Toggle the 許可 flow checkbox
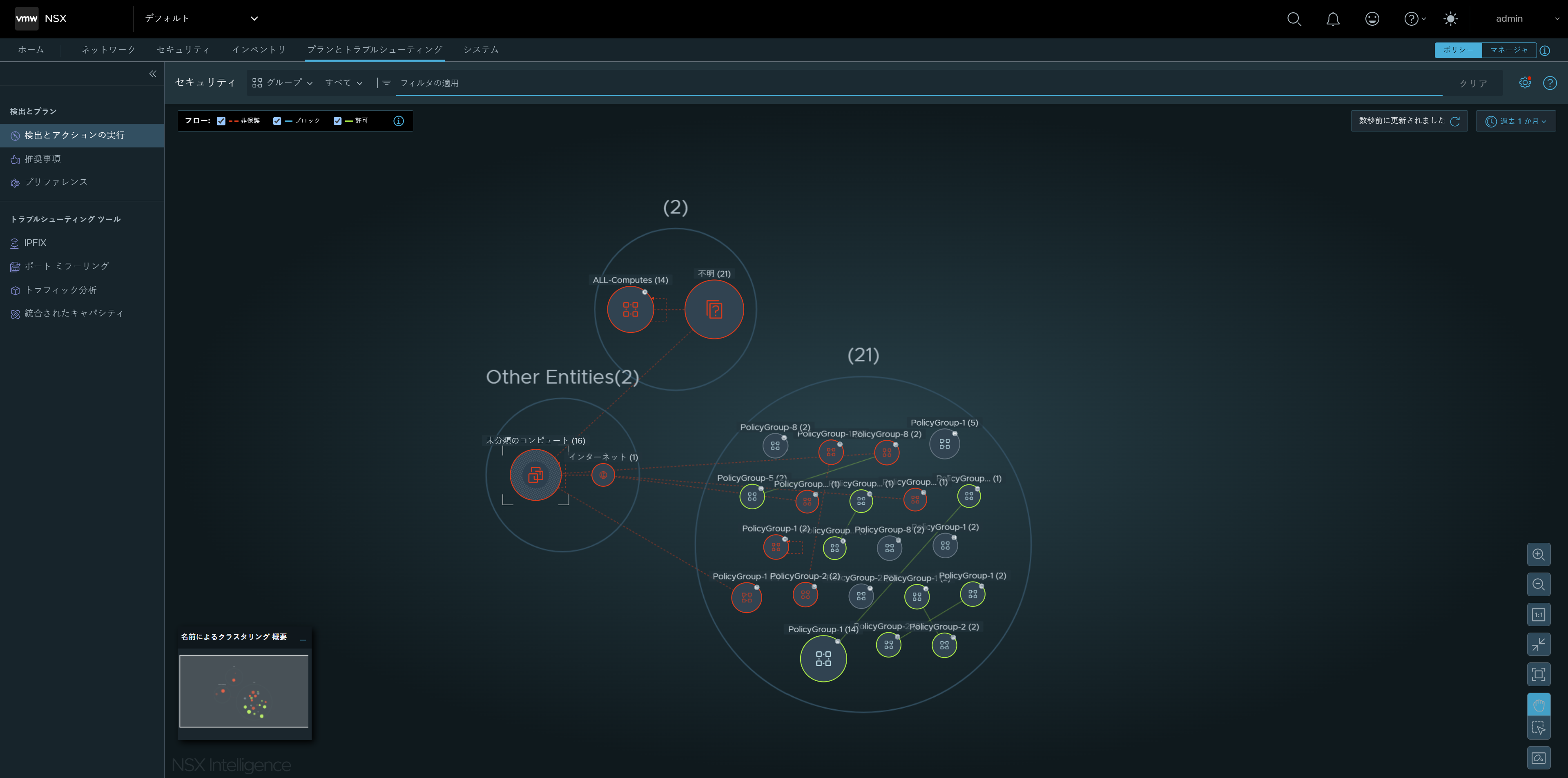 coord(338,120)
